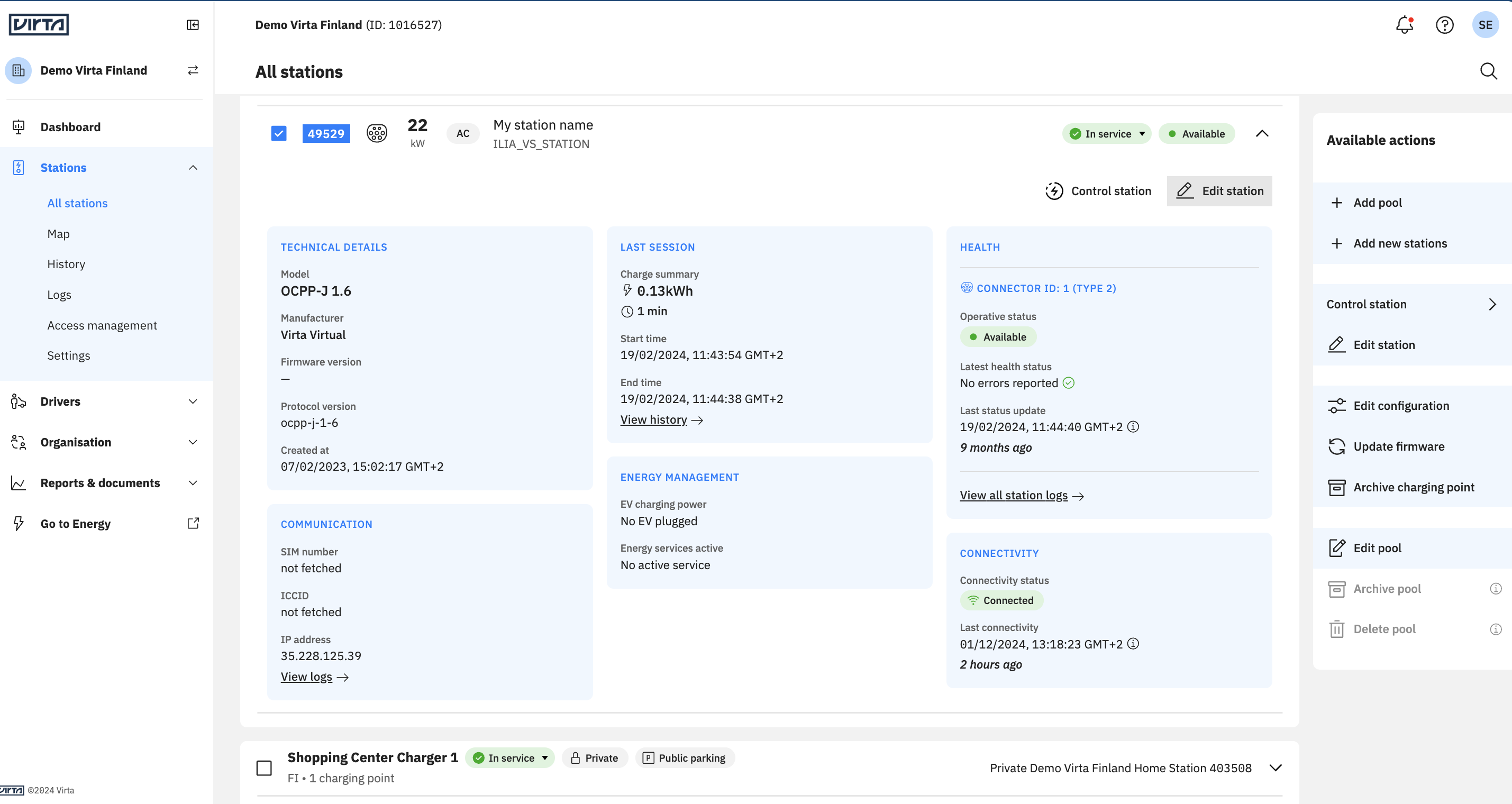Click the Public parking tag

coord(685,758)
